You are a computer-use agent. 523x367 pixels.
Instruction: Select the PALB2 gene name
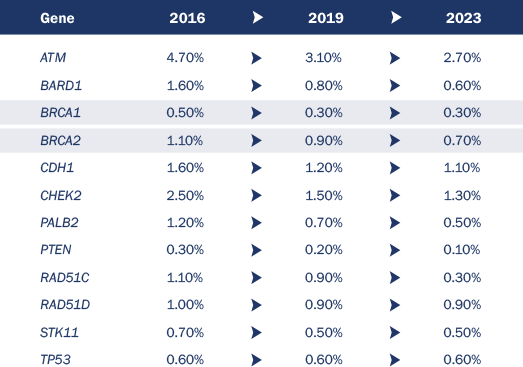pos(59,223)
